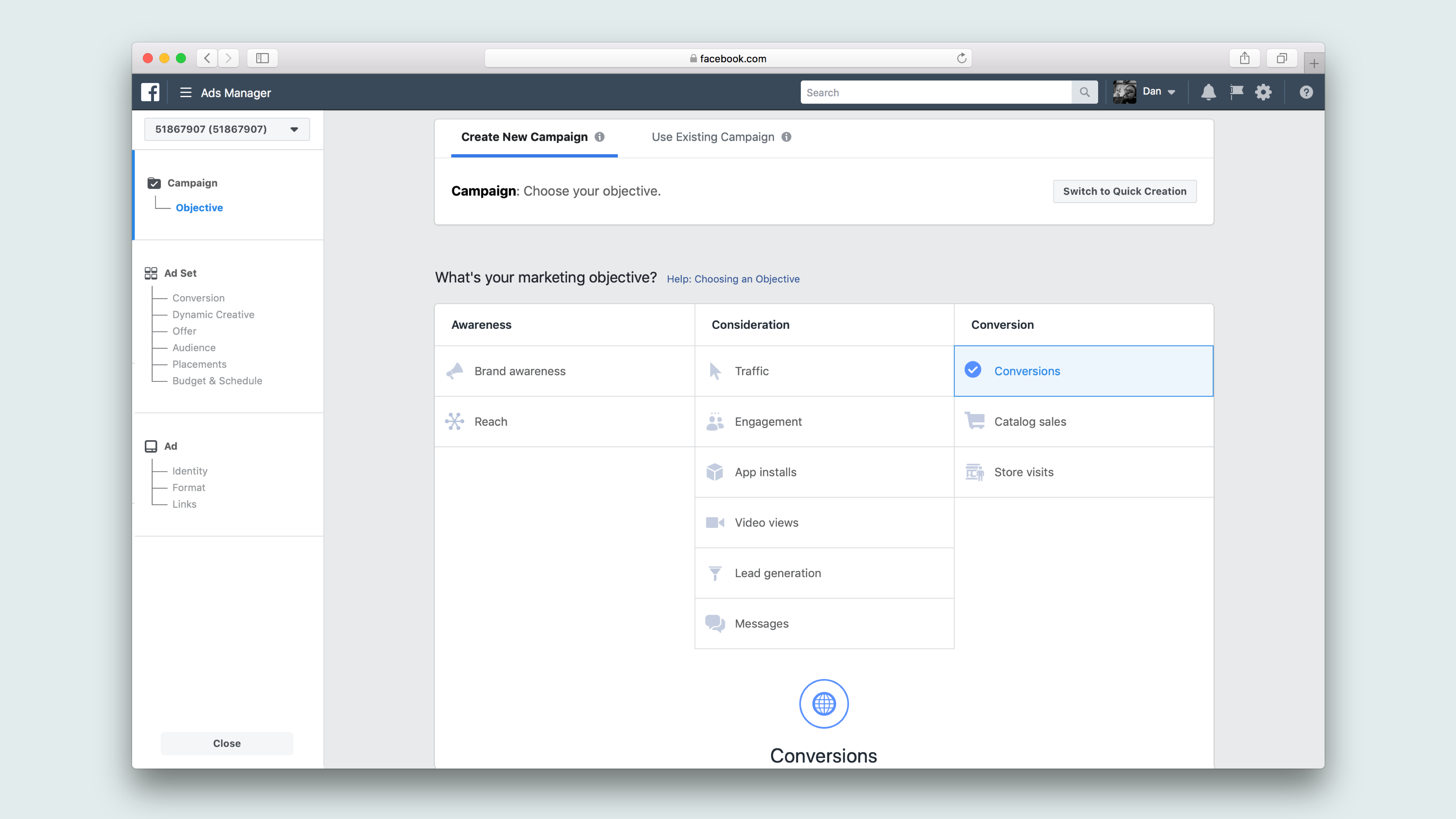Click the Traffic cursor icon
Screen dimensions: 1456x819
(715, 371)
